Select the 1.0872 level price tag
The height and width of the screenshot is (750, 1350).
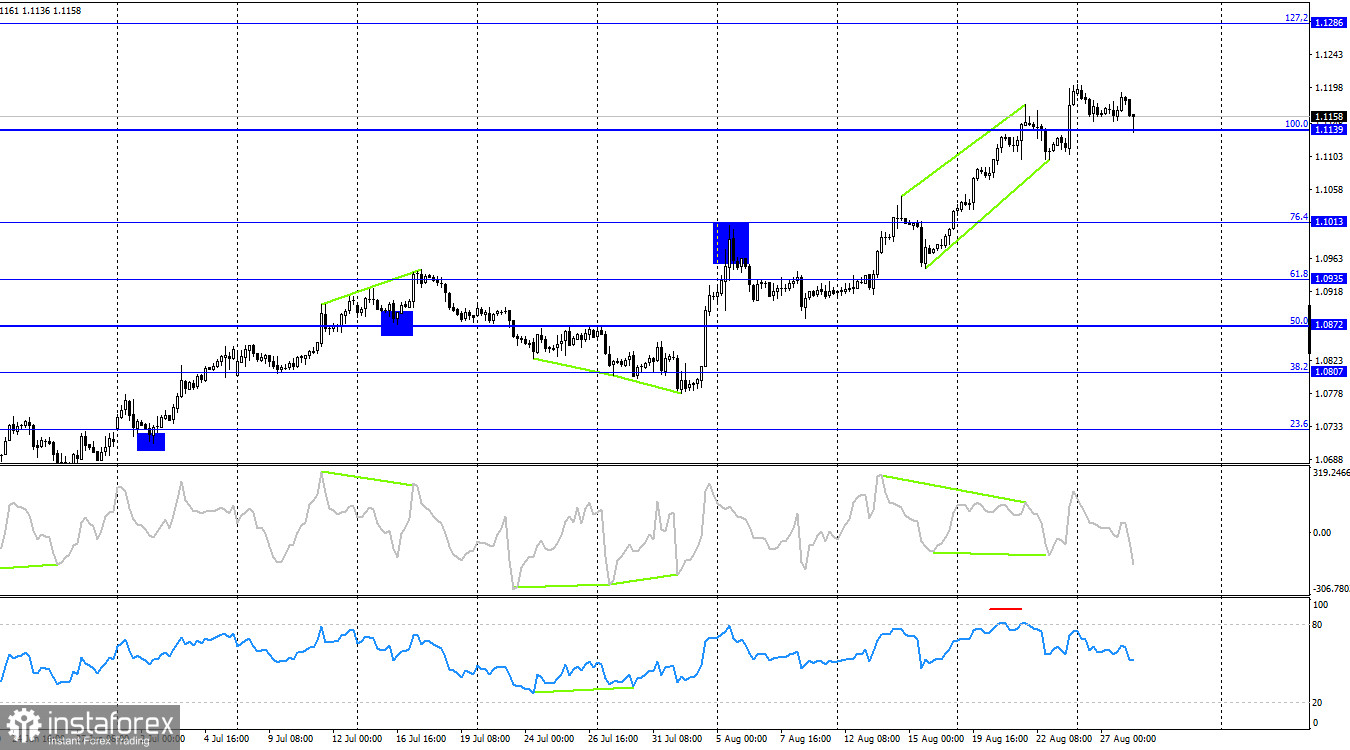tap(1327, 326)
